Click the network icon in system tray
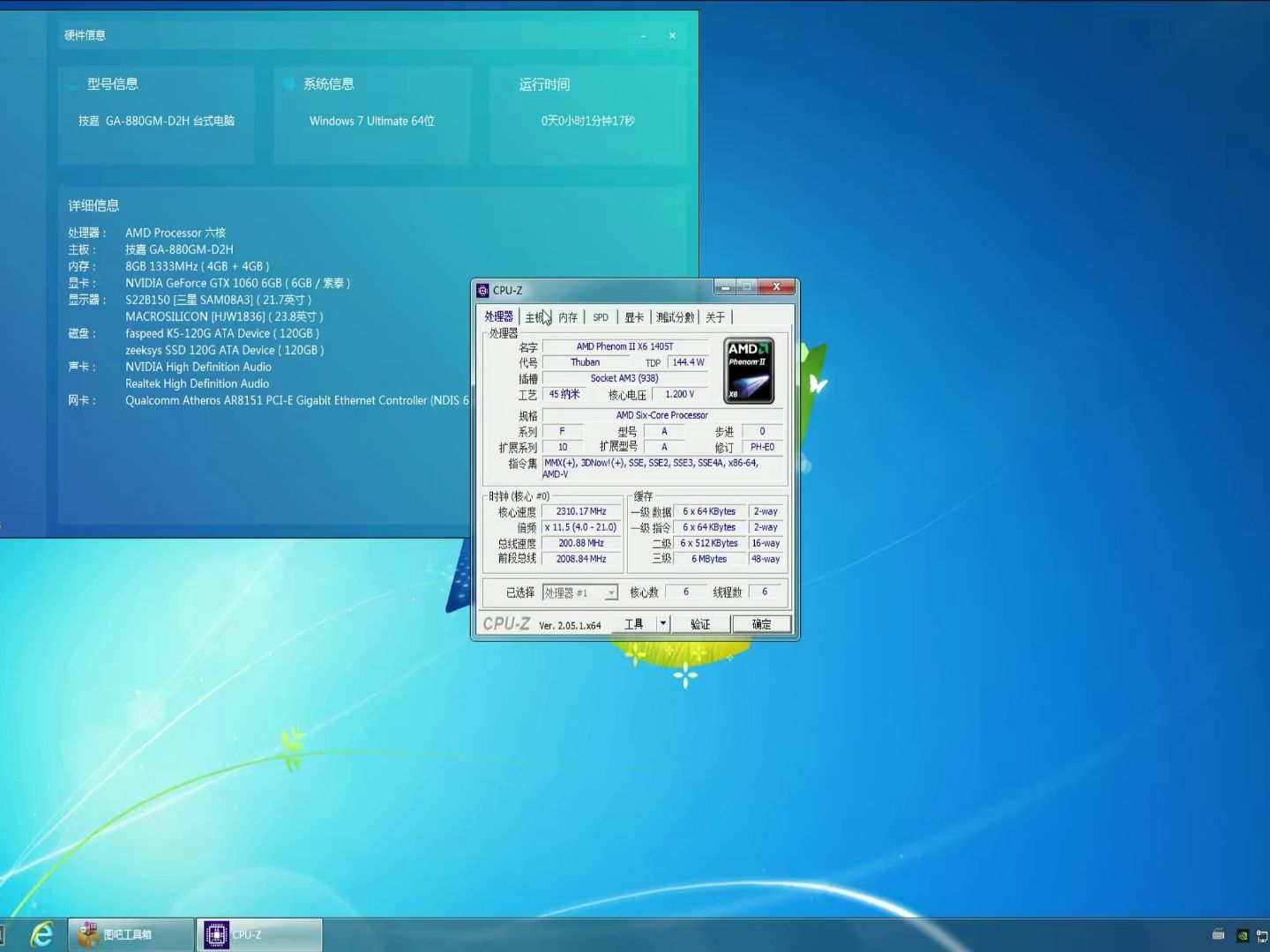The width and height of the screenshot is (1270, 952). coord(1262,935)
